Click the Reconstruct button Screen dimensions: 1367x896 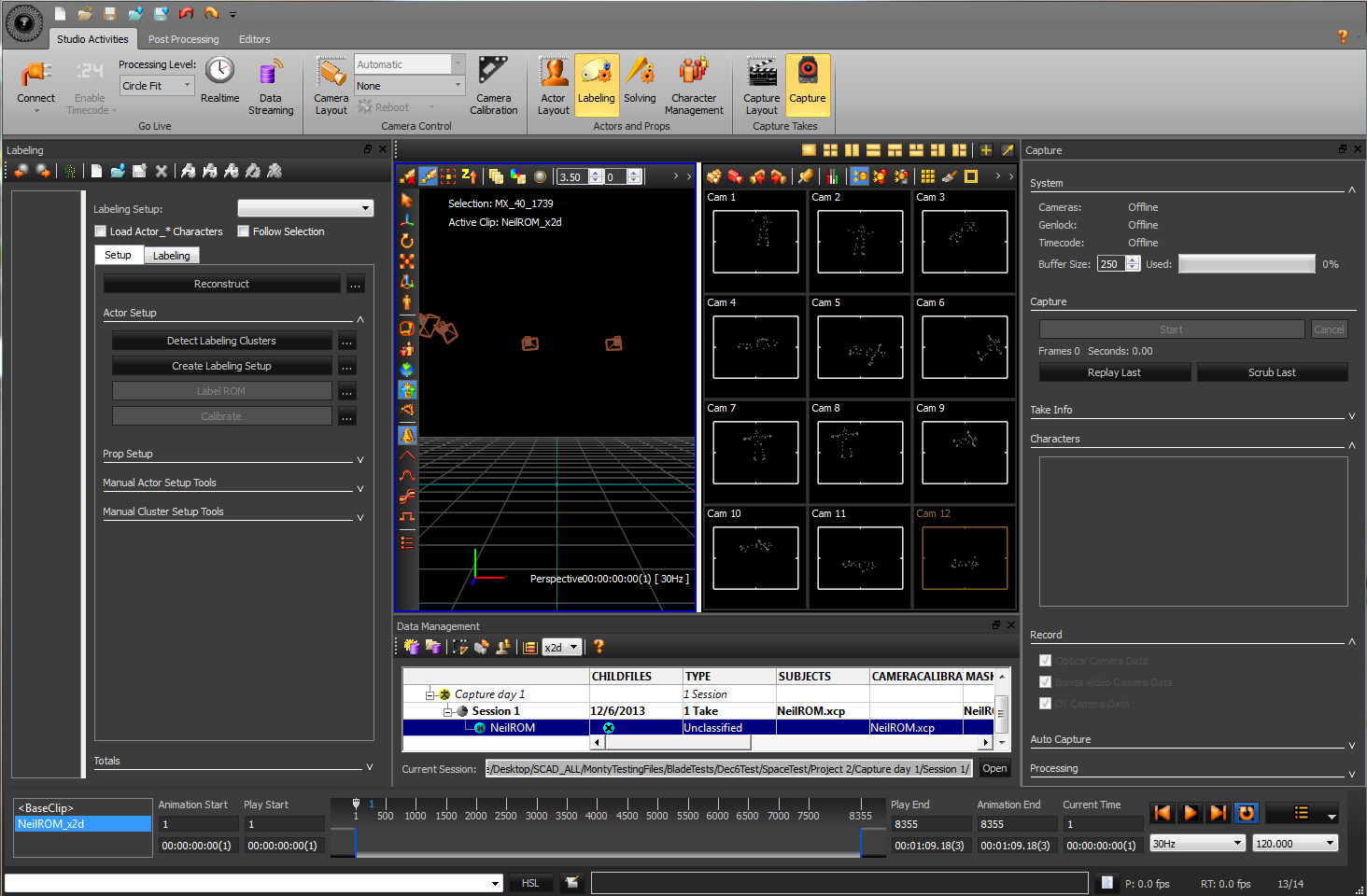(221, 284)
